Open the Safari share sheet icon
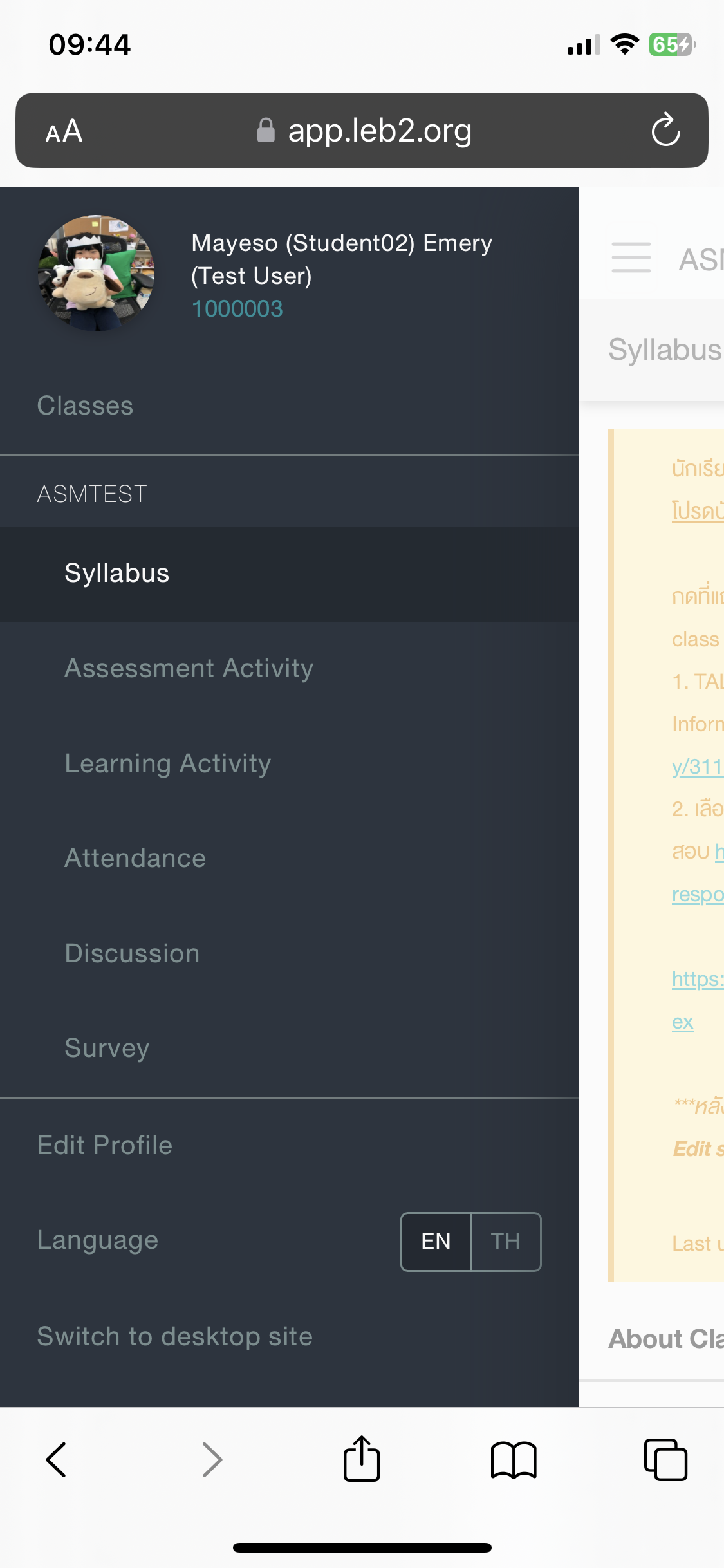Image resolution: width=724 pixels, height=1568 pixels. (362, 1458)
